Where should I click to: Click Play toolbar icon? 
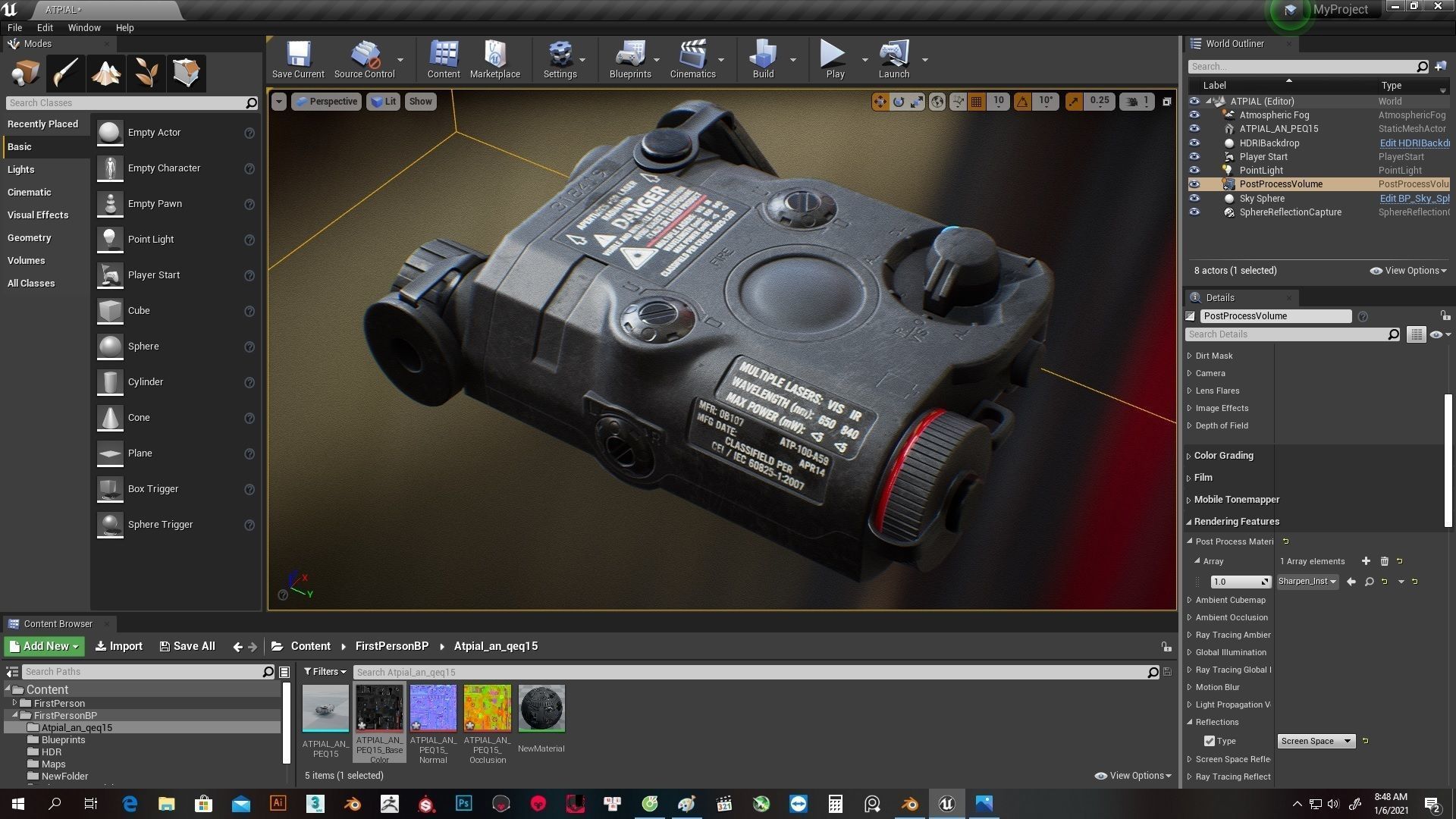[835, 59]
